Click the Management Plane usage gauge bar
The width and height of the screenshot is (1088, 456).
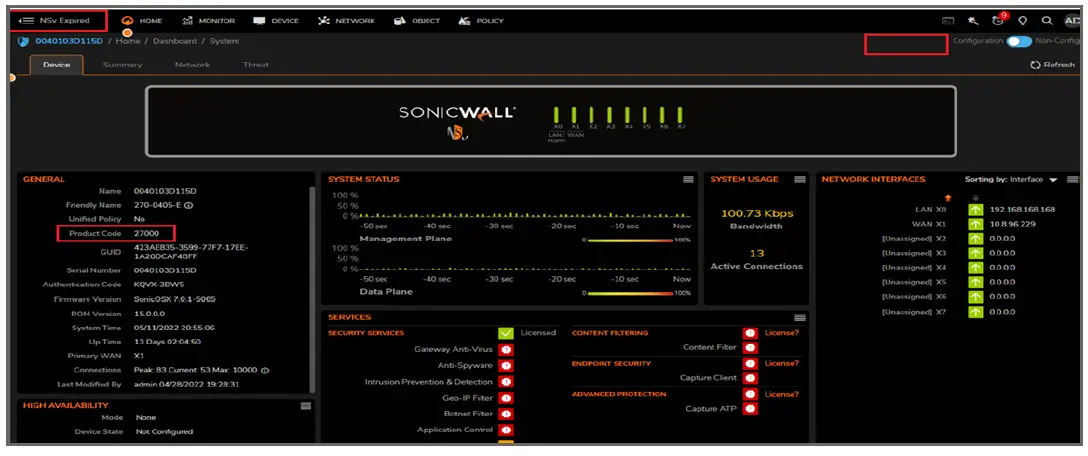[629, 240]
